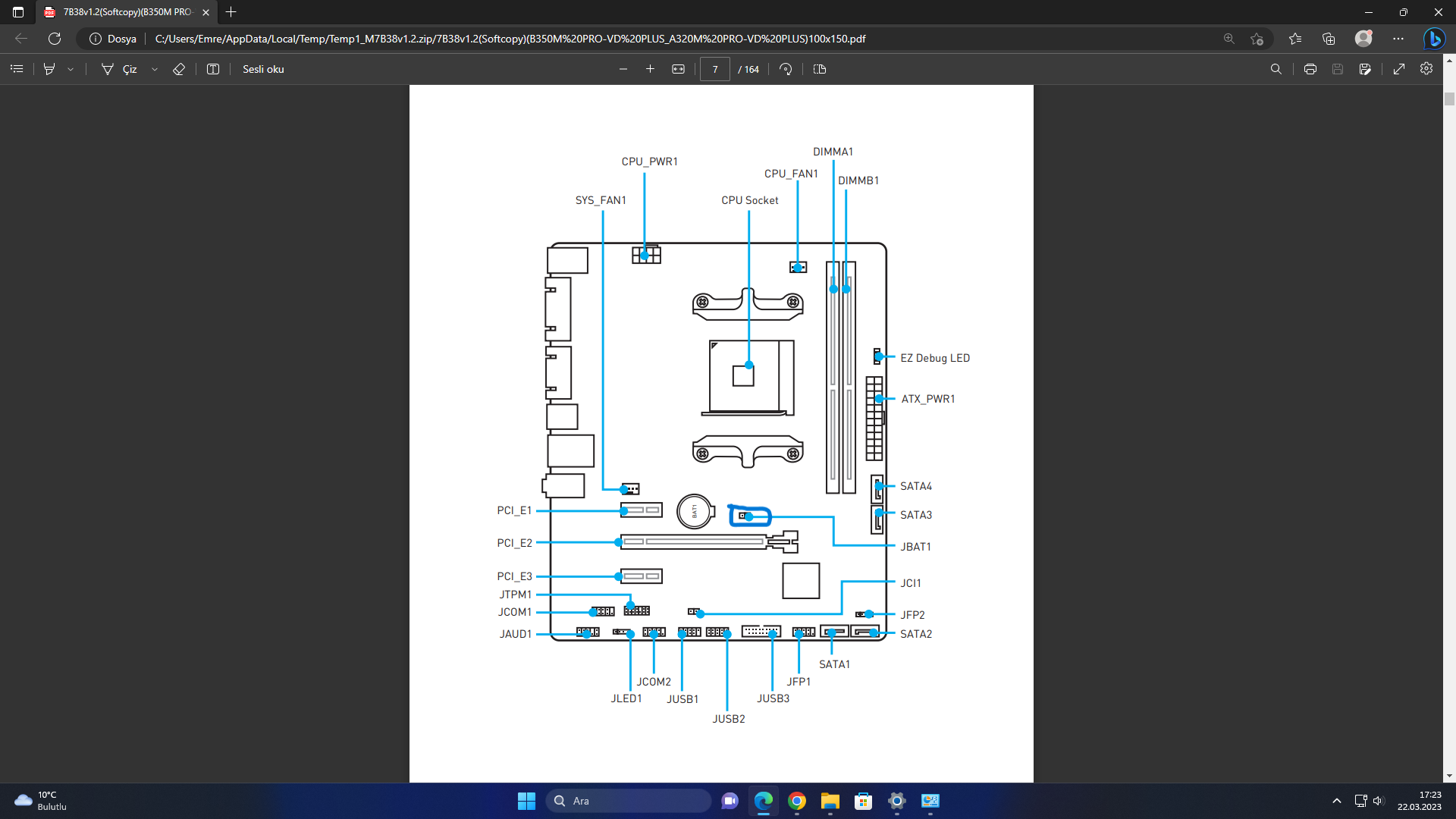
Task: Close the 7B38v1.2 PDF tab
Action: (x=206, y=12)
